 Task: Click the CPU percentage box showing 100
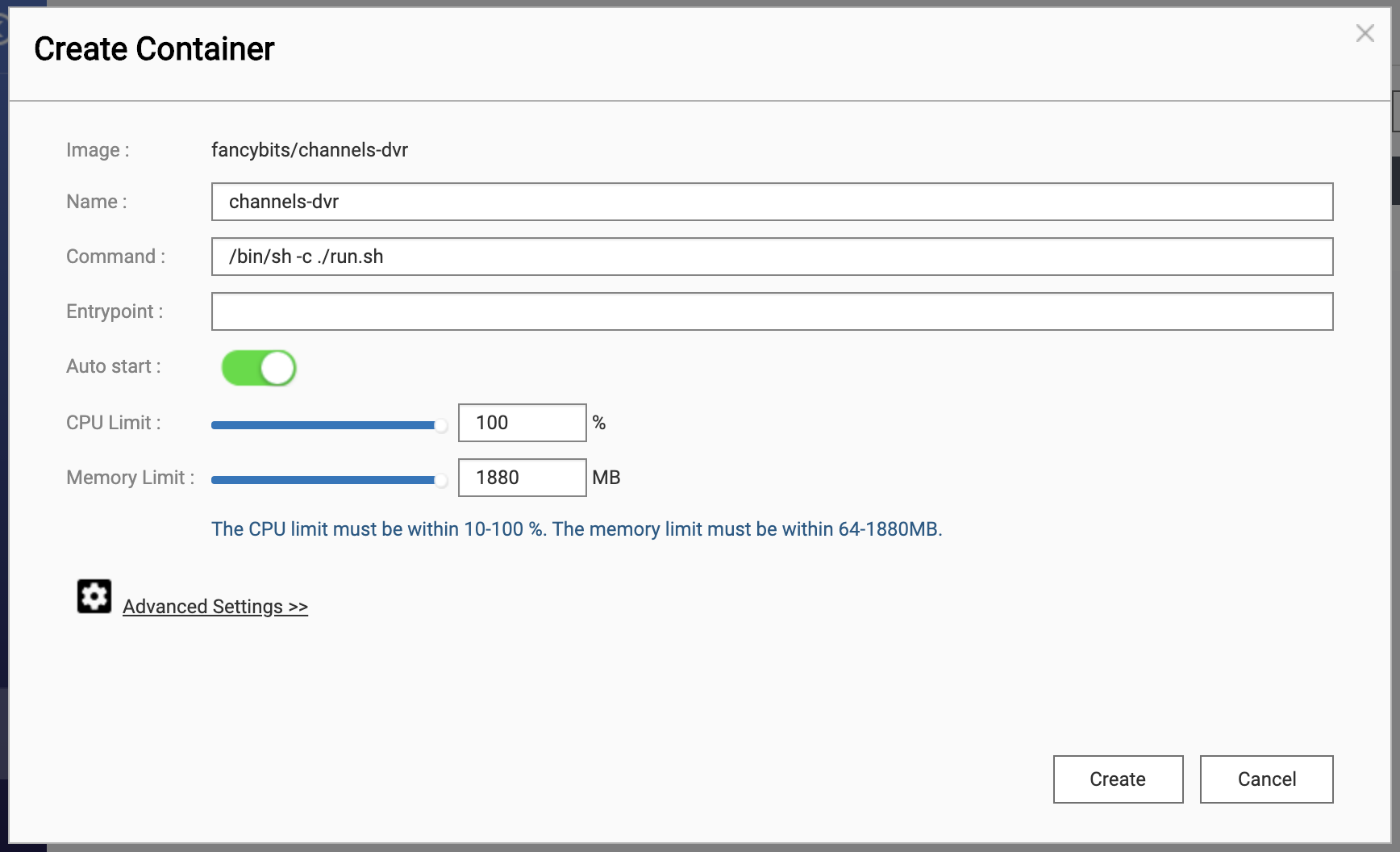[x=522, y=423]
